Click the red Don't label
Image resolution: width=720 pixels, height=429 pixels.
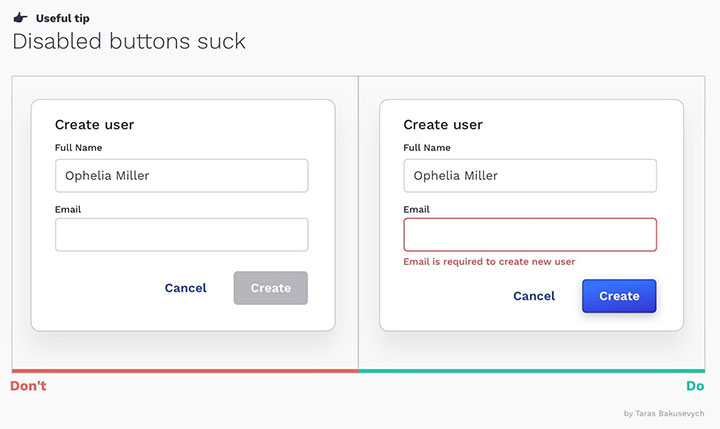click(28, 386)
